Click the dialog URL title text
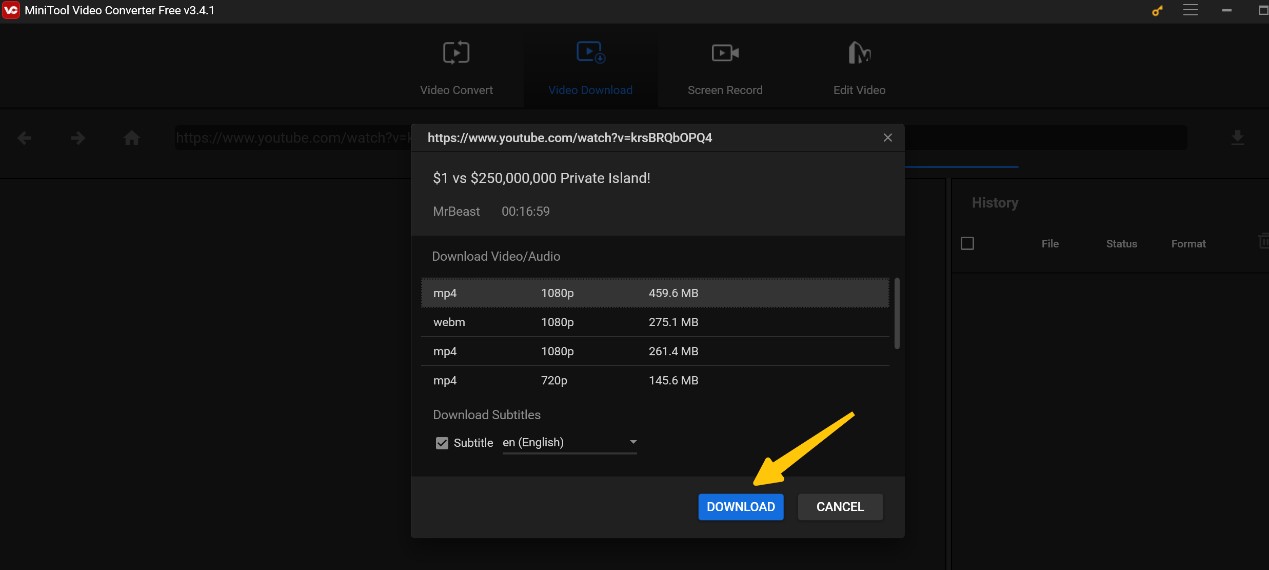This screenshot has height=570, width=1269. click(x=570, y=138)
